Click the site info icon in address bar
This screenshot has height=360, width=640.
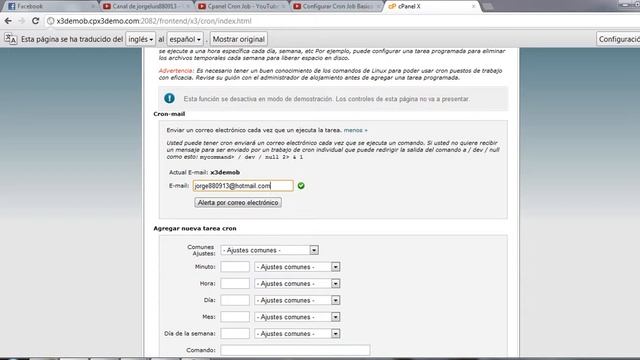[x=50, y=21]
